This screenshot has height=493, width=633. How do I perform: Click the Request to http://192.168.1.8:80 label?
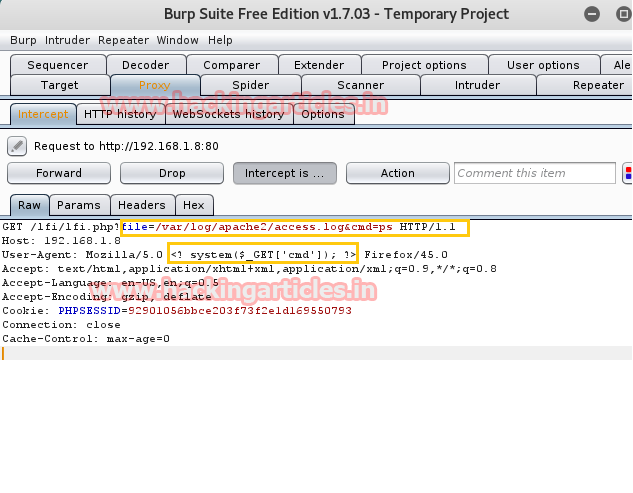point(126,146)
